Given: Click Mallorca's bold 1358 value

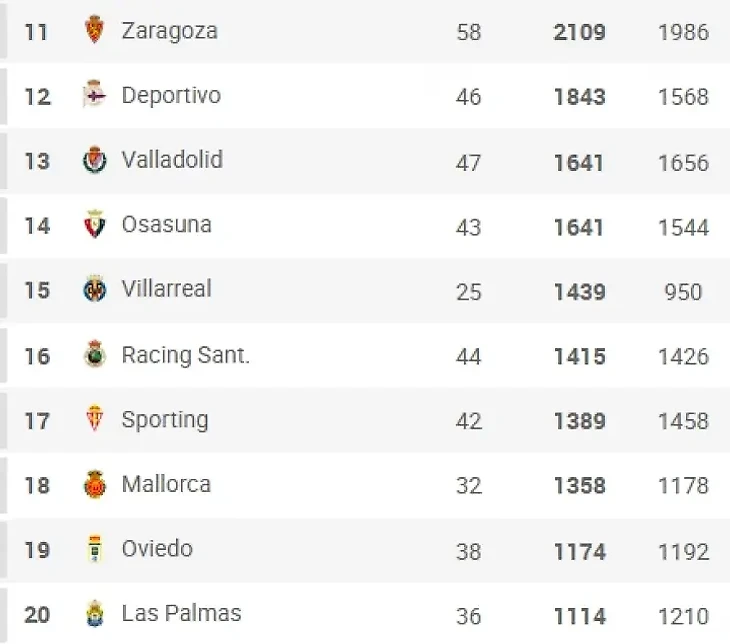Looking at the screenshot, I should (580, 486).
